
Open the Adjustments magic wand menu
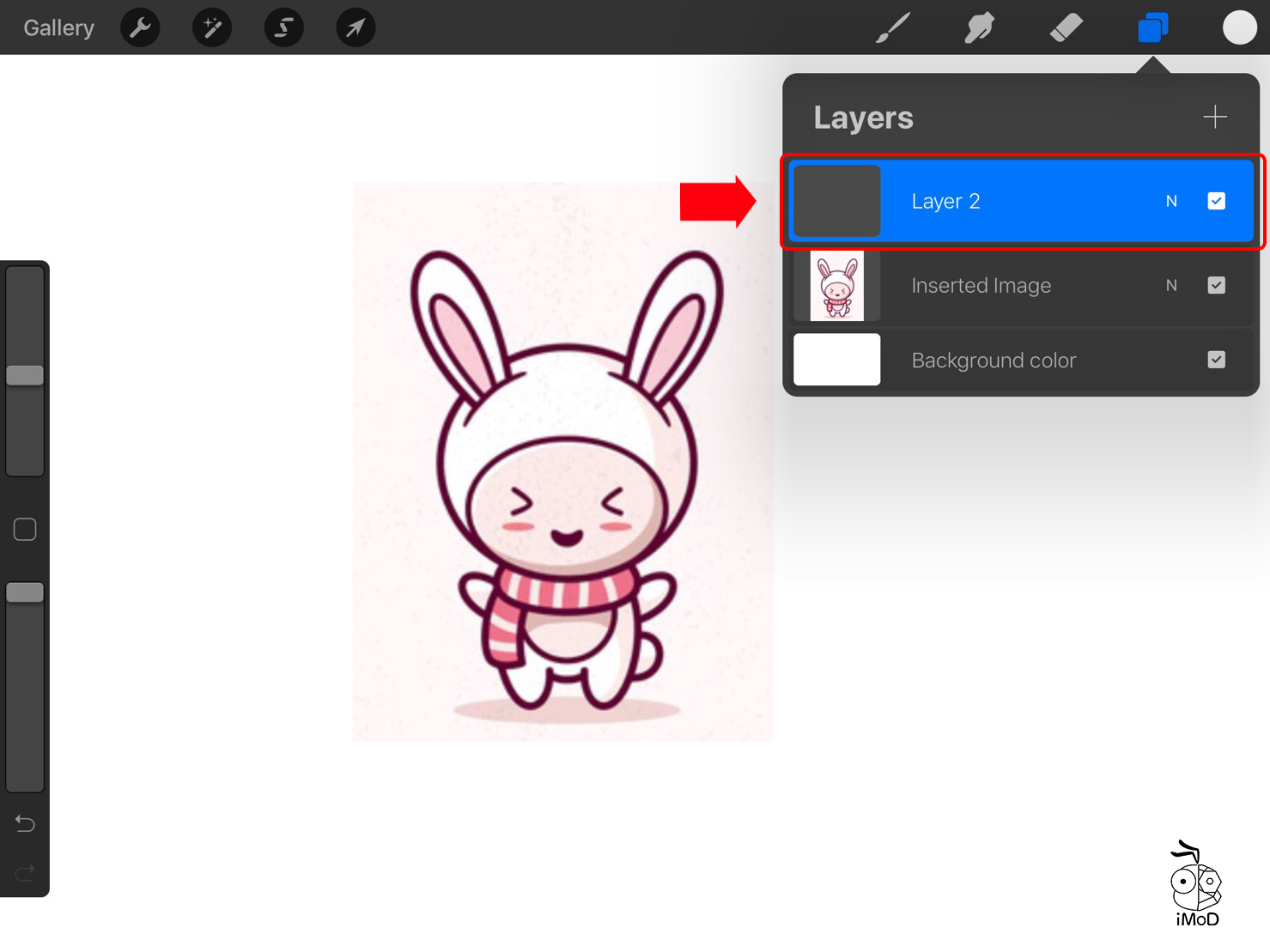pos(212,28)
